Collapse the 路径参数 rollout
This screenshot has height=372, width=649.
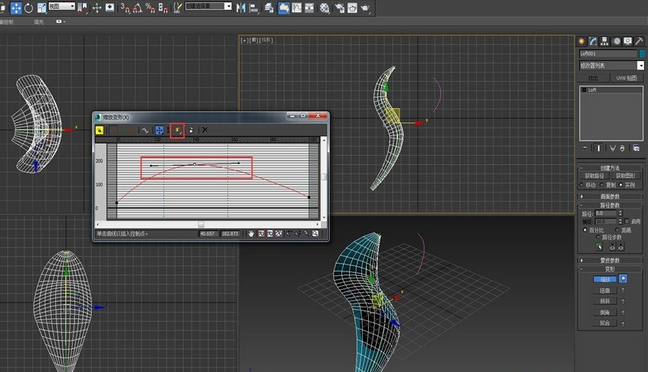pos(610,205)
